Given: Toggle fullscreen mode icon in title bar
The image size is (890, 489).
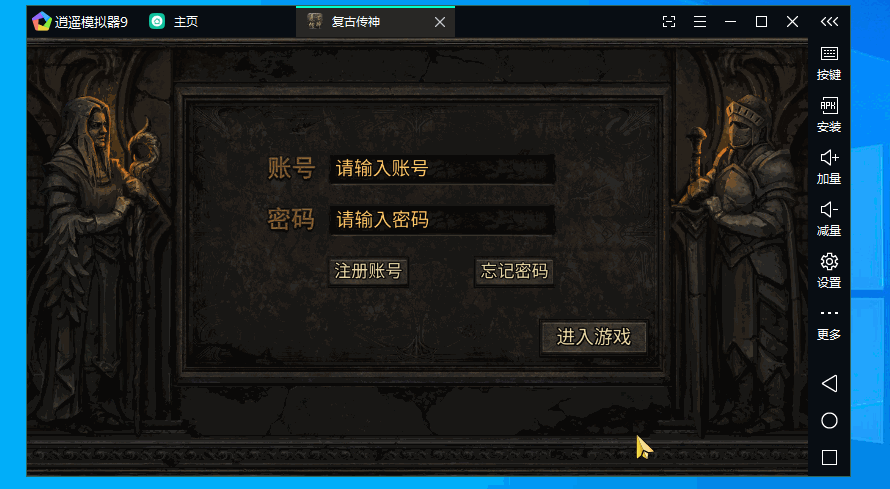Looking at the screenshot, I should coord(669,22).
